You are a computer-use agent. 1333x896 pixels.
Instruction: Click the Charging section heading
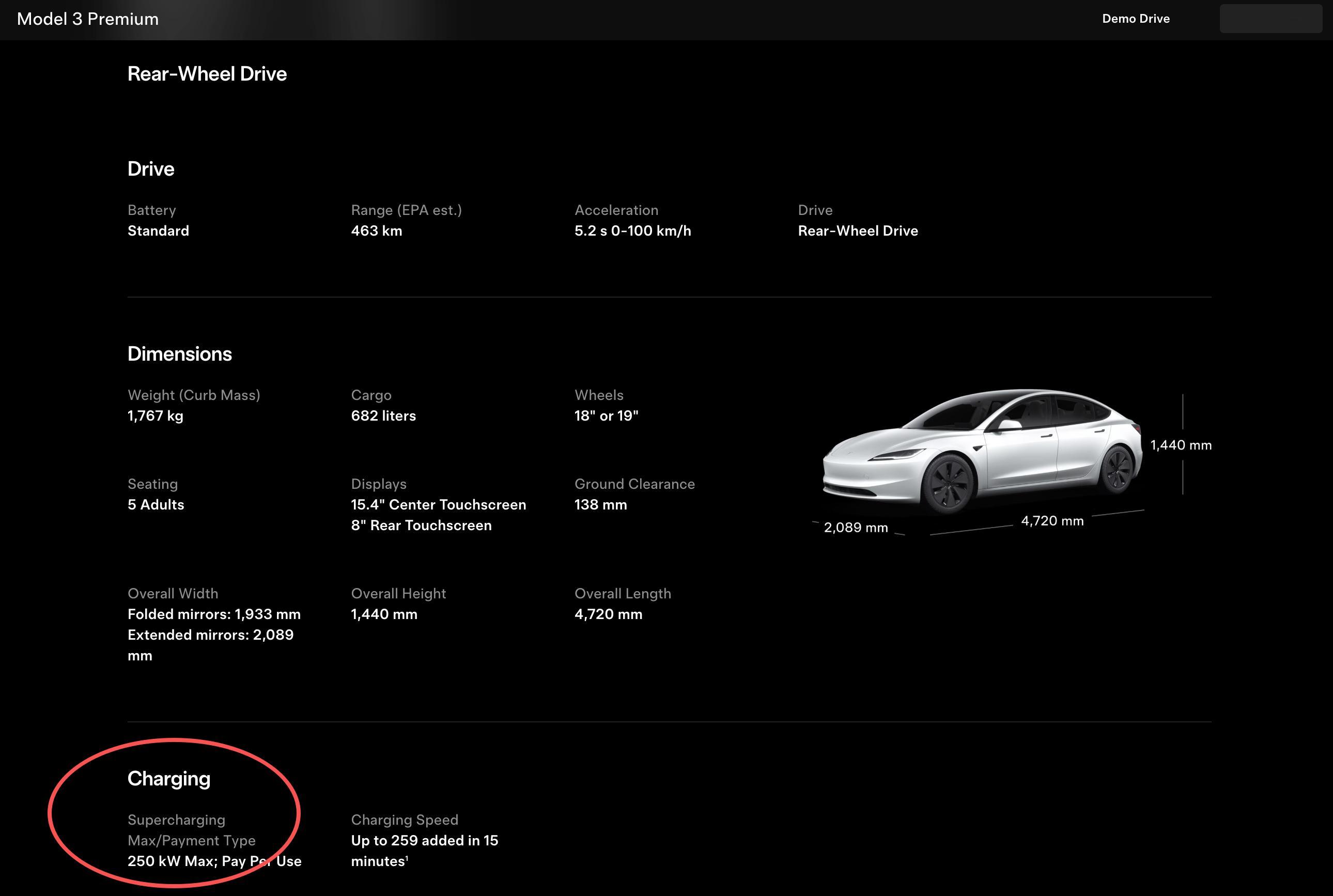(168, 779)
